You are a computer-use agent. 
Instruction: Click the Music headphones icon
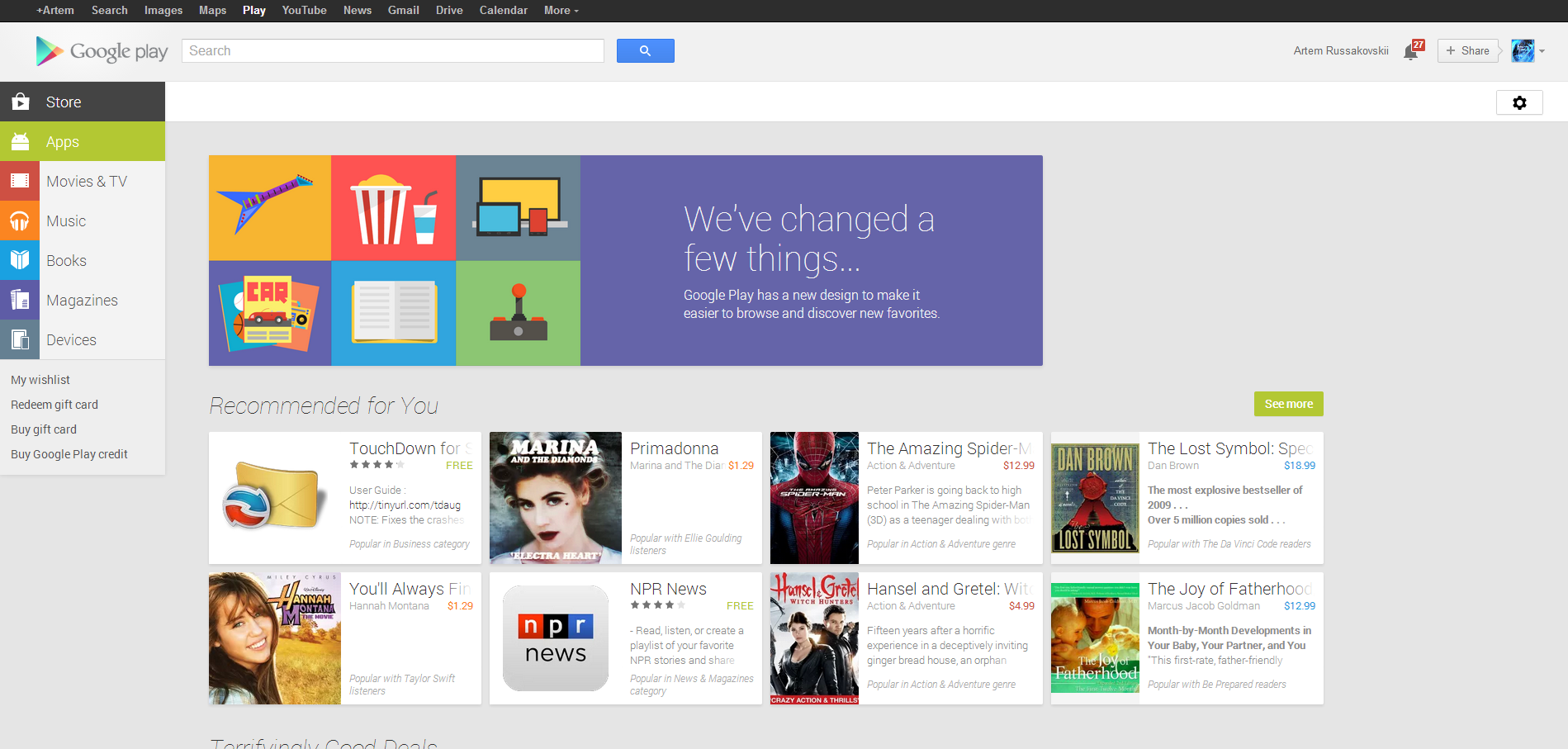(x=20, y=220)
